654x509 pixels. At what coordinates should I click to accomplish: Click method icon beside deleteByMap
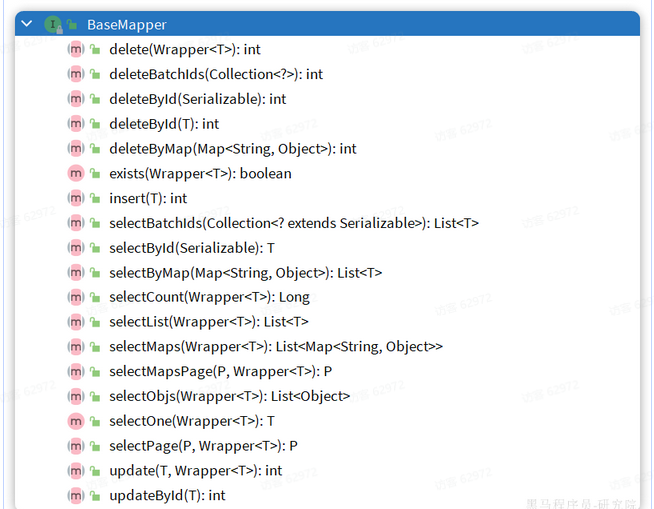pos(76,149)
